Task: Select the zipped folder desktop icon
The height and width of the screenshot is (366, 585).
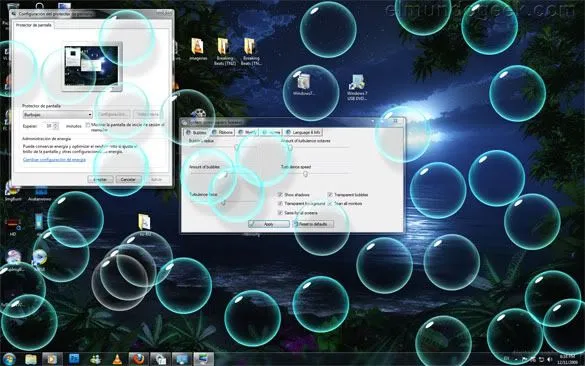Action: tap(144, 224)
